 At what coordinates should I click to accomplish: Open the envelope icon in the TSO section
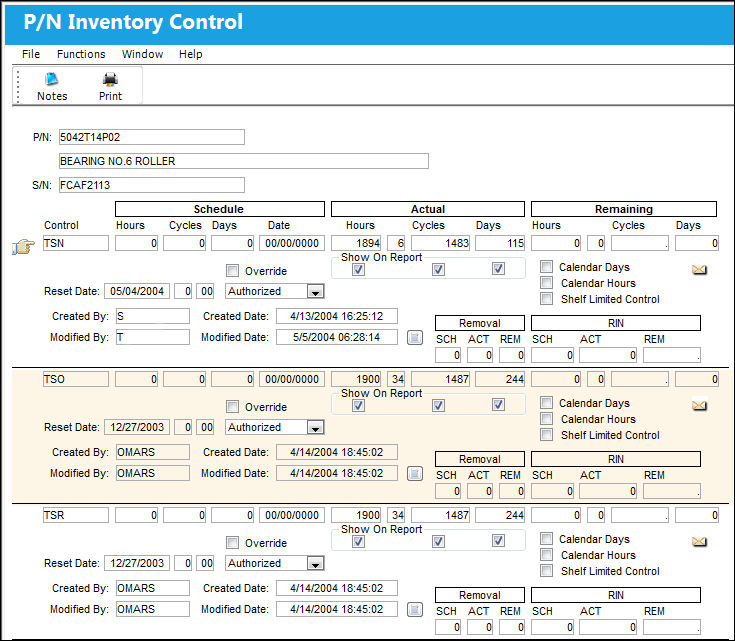[x=699, y=405]
